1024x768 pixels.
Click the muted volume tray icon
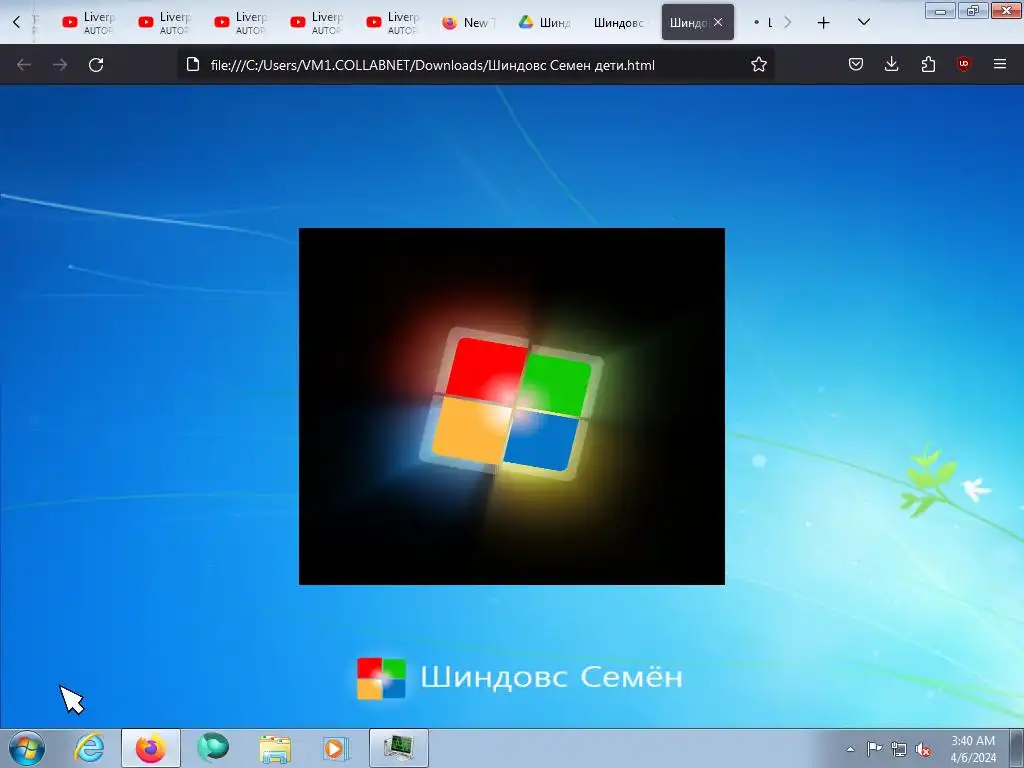tap(923, 749)
